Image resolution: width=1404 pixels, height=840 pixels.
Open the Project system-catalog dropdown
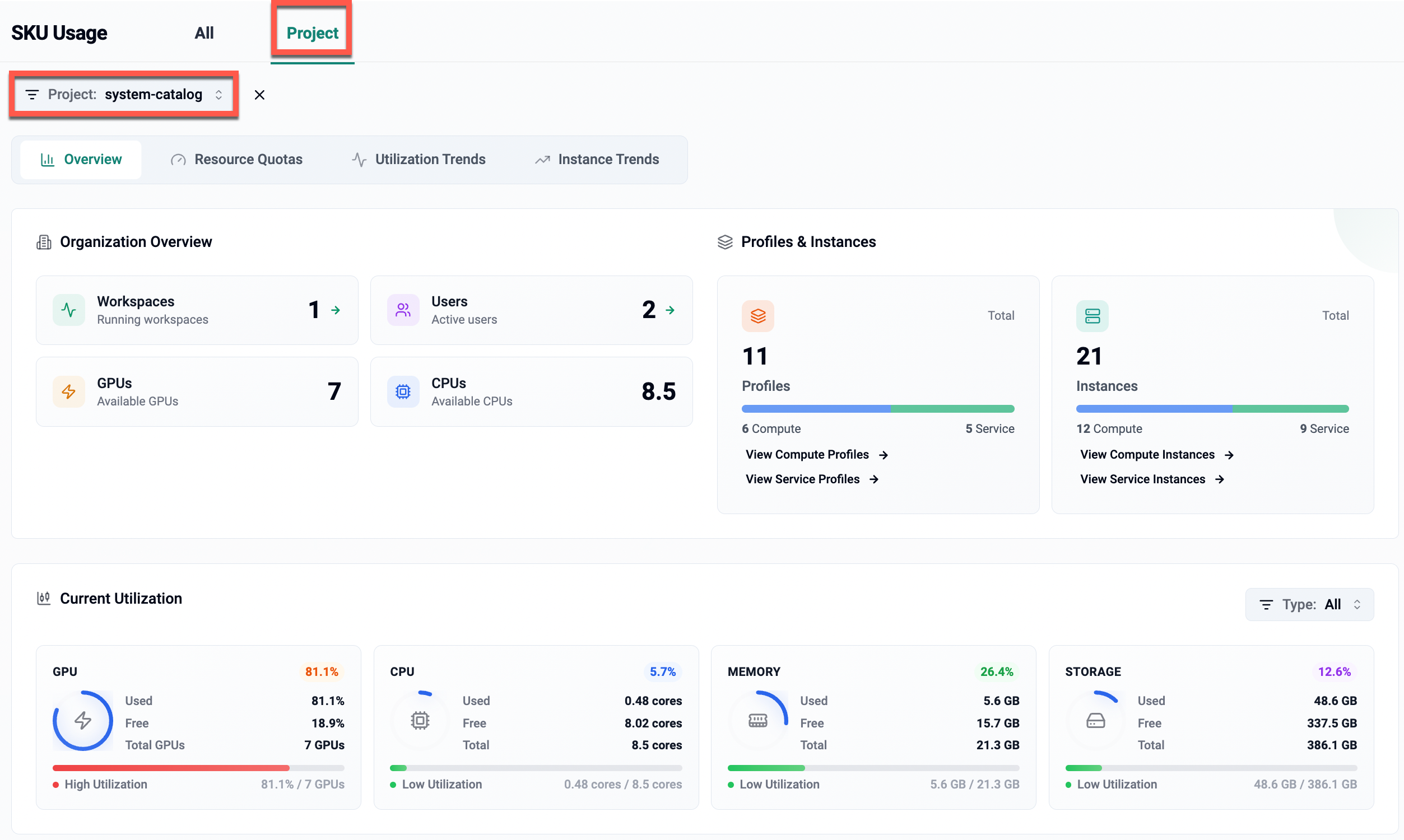(124, 95)
